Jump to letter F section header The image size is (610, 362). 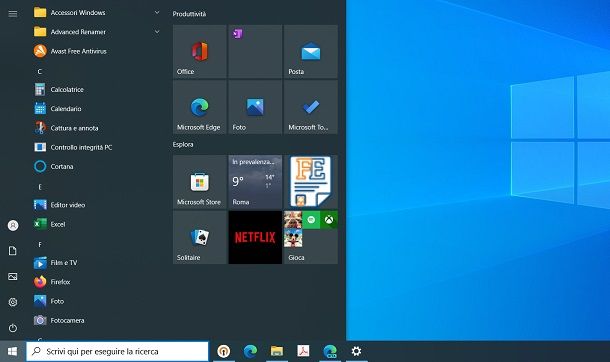[x=40, y=245]
